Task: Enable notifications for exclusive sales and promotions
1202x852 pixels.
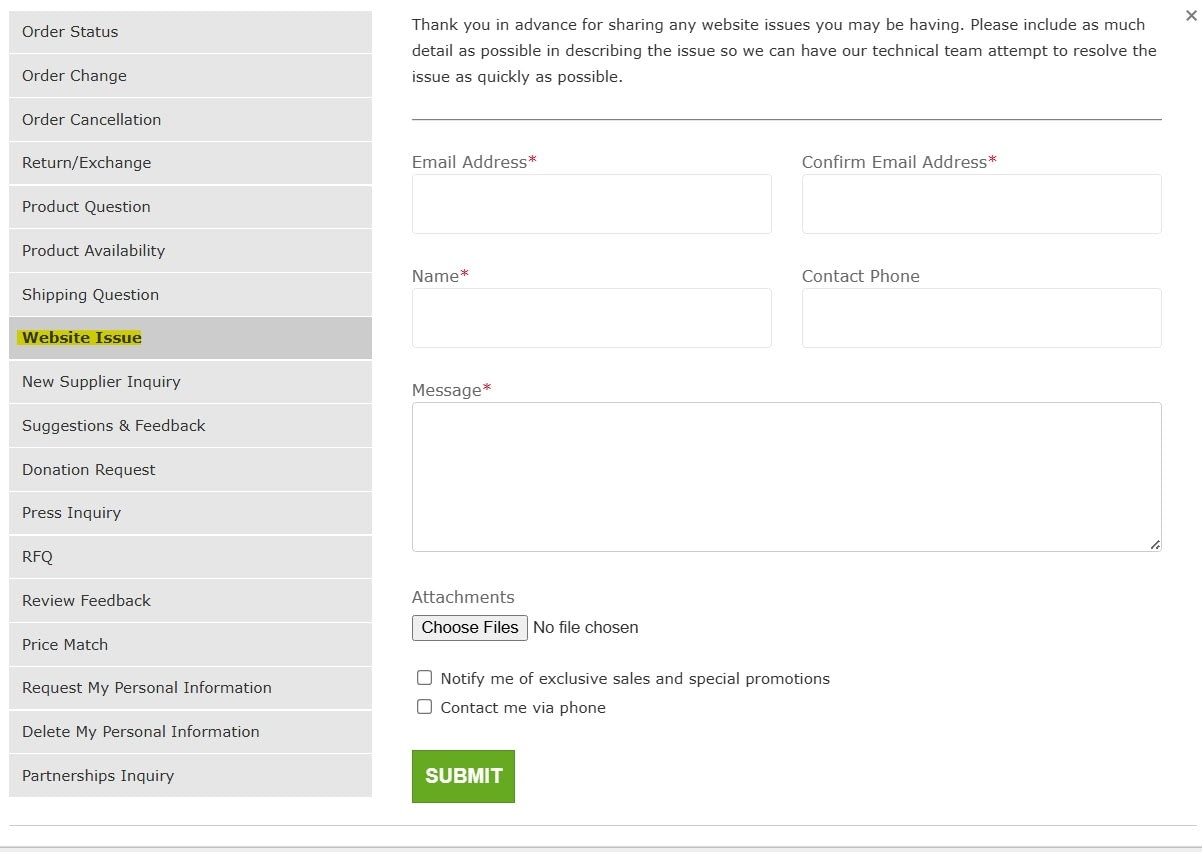Action: point(424,677)
